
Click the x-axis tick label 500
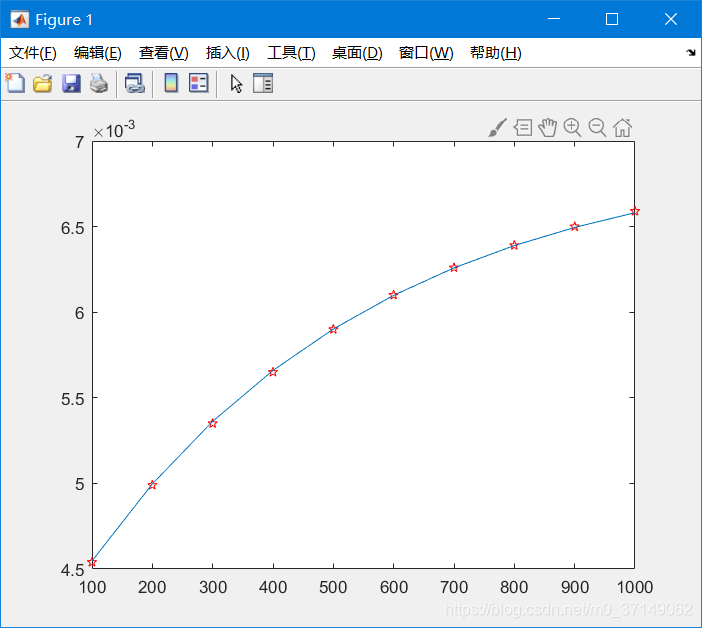click(333, 587)
